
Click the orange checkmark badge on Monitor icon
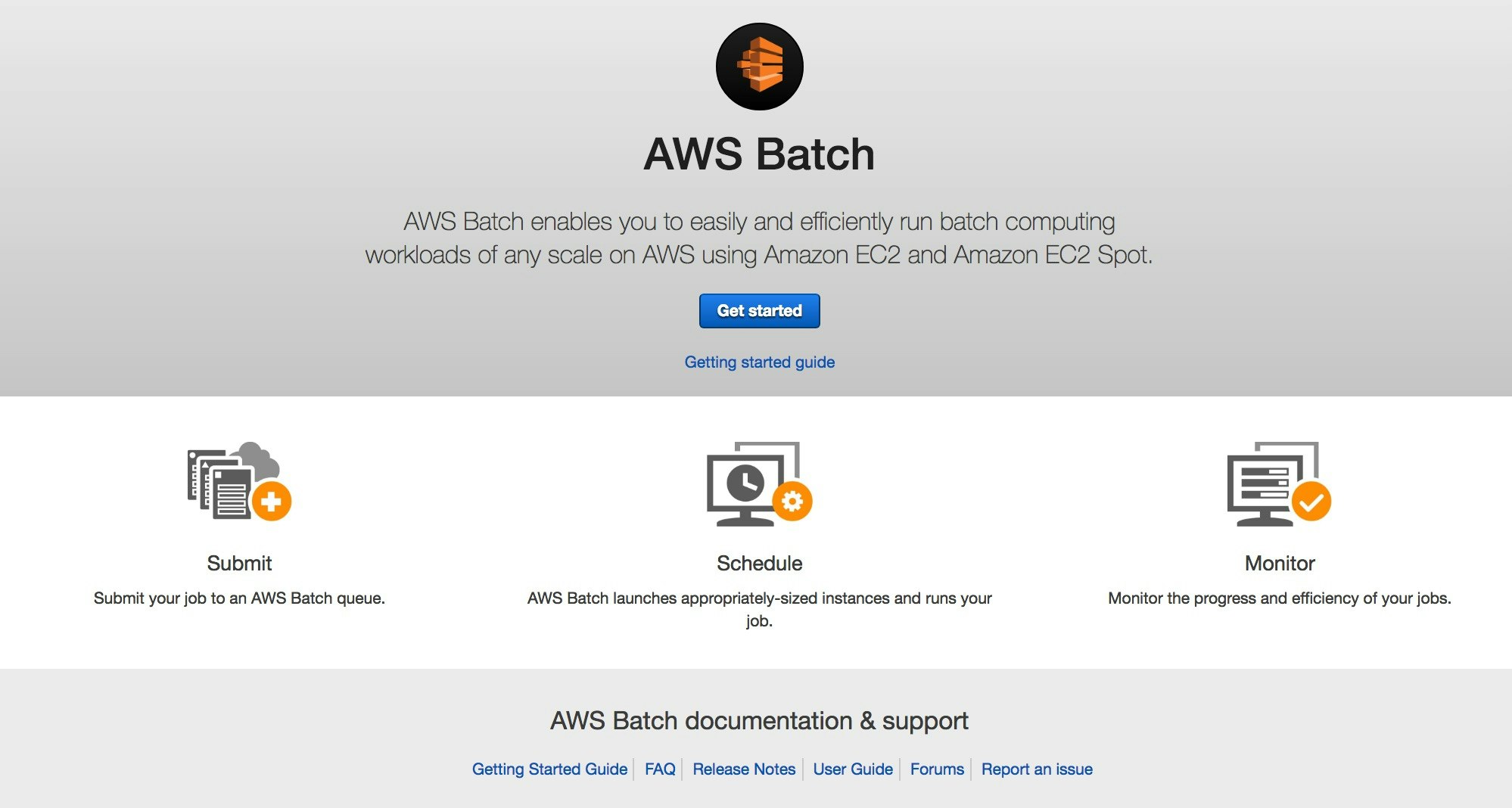point(1311,501)
